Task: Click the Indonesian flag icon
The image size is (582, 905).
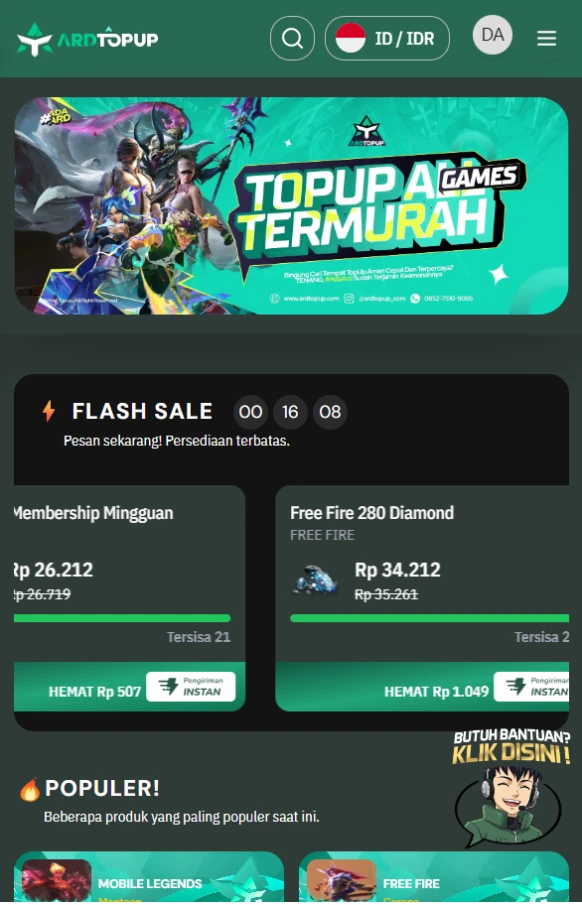Action: [x=350, y=39]
